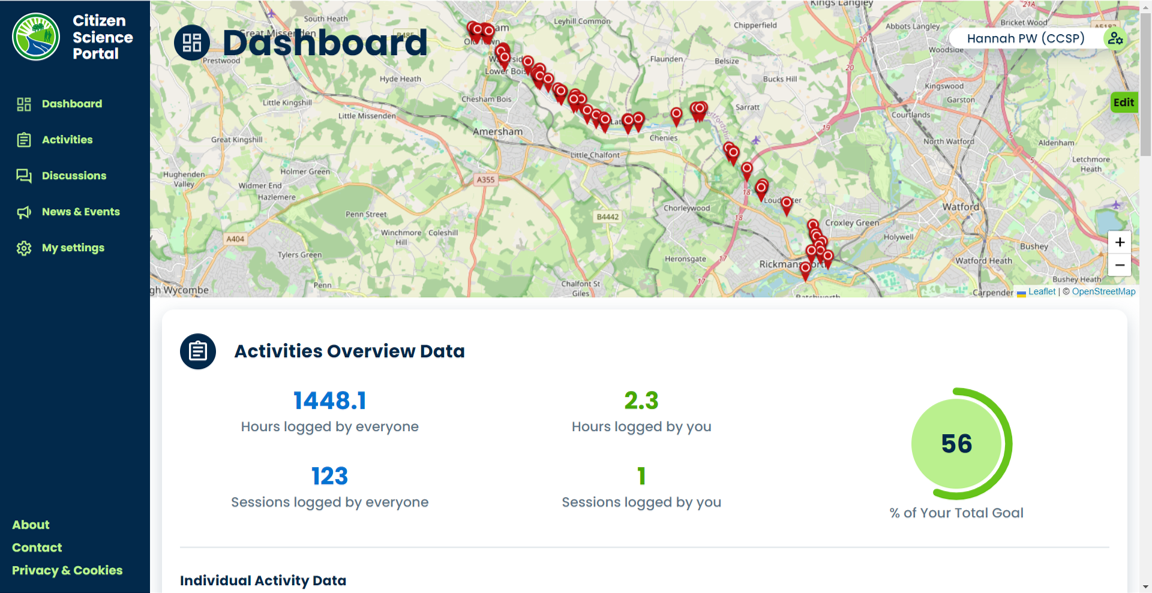Open account options via person-gear icon
The height and width of the screenshot is (593, 1152).
click(1113, 37)
